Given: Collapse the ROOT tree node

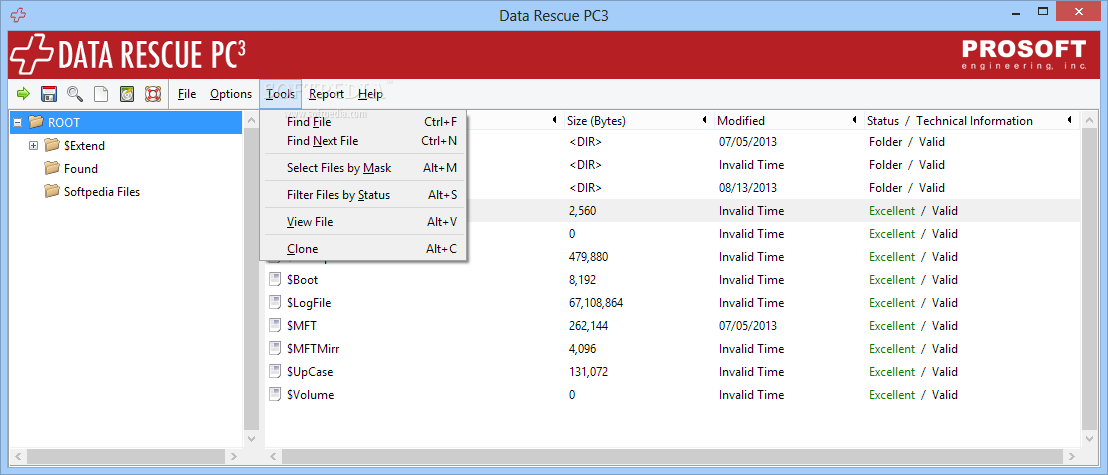Looking at the screenshot, I should pos(18,122).
